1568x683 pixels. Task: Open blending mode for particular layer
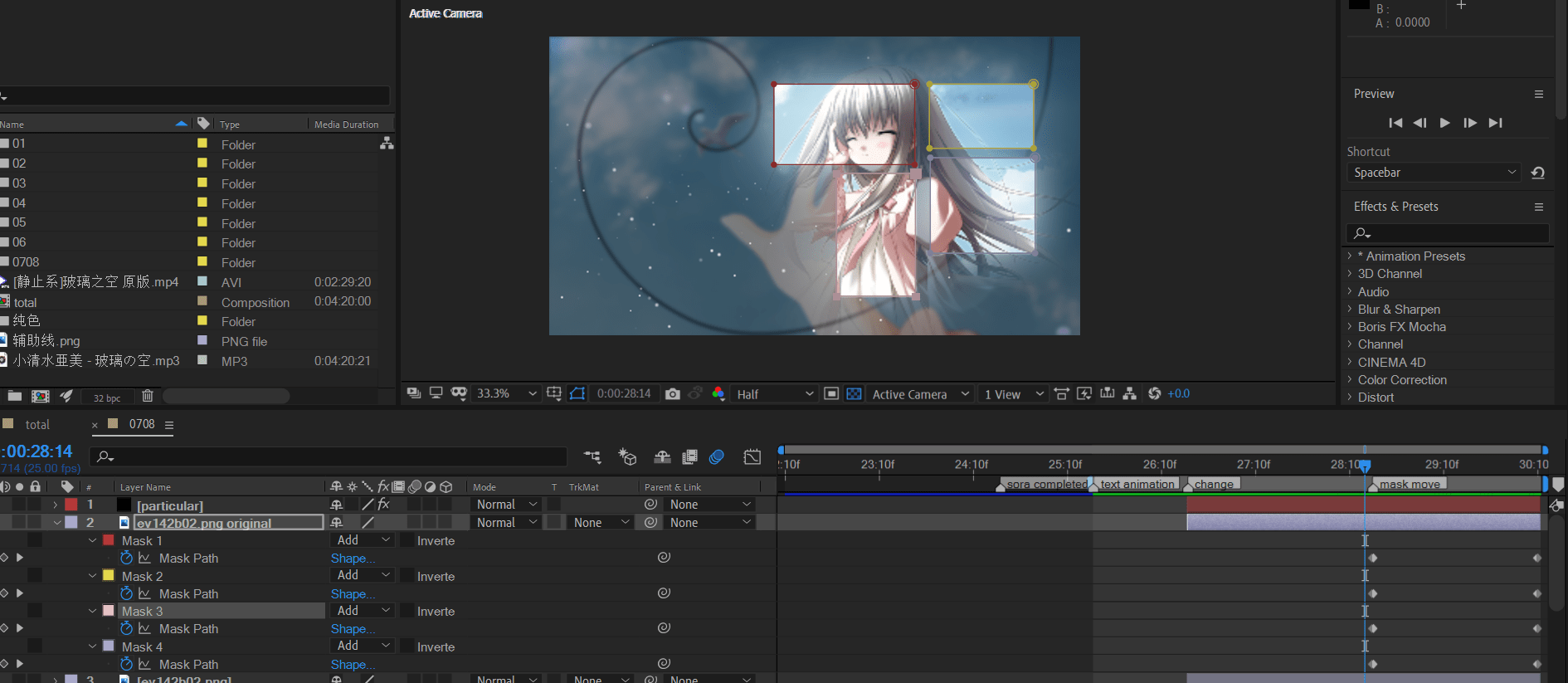click(x=507, y=505)
